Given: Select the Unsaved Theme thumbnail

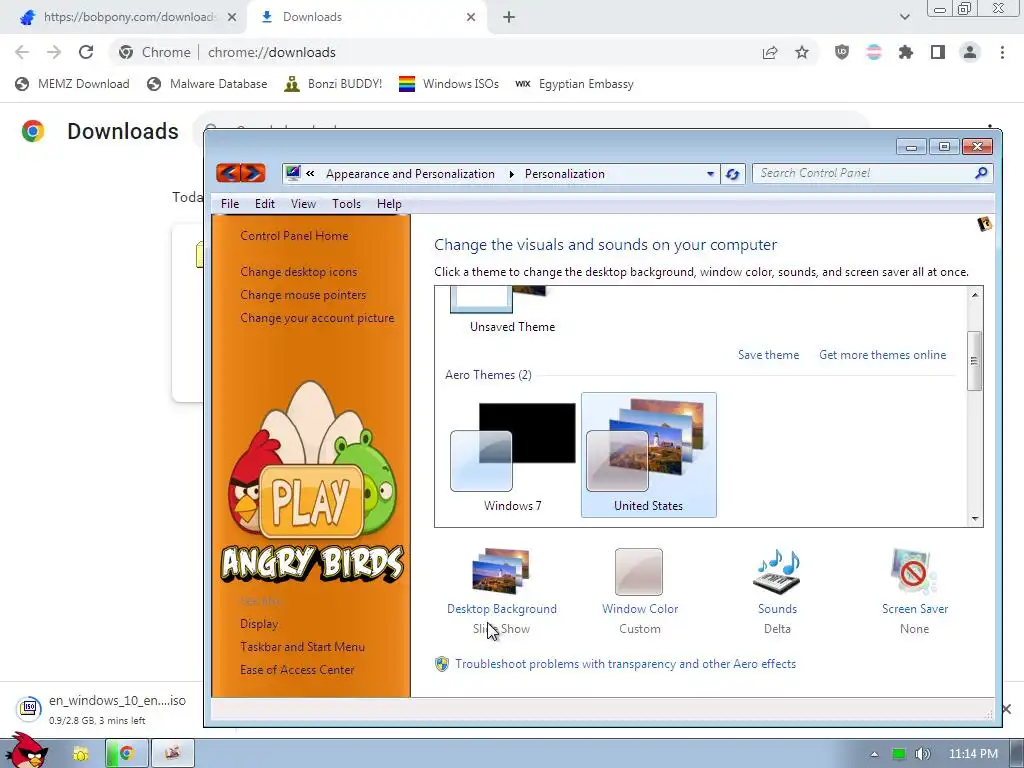Looking at the screenshot, I should click(x=512, y=311).
